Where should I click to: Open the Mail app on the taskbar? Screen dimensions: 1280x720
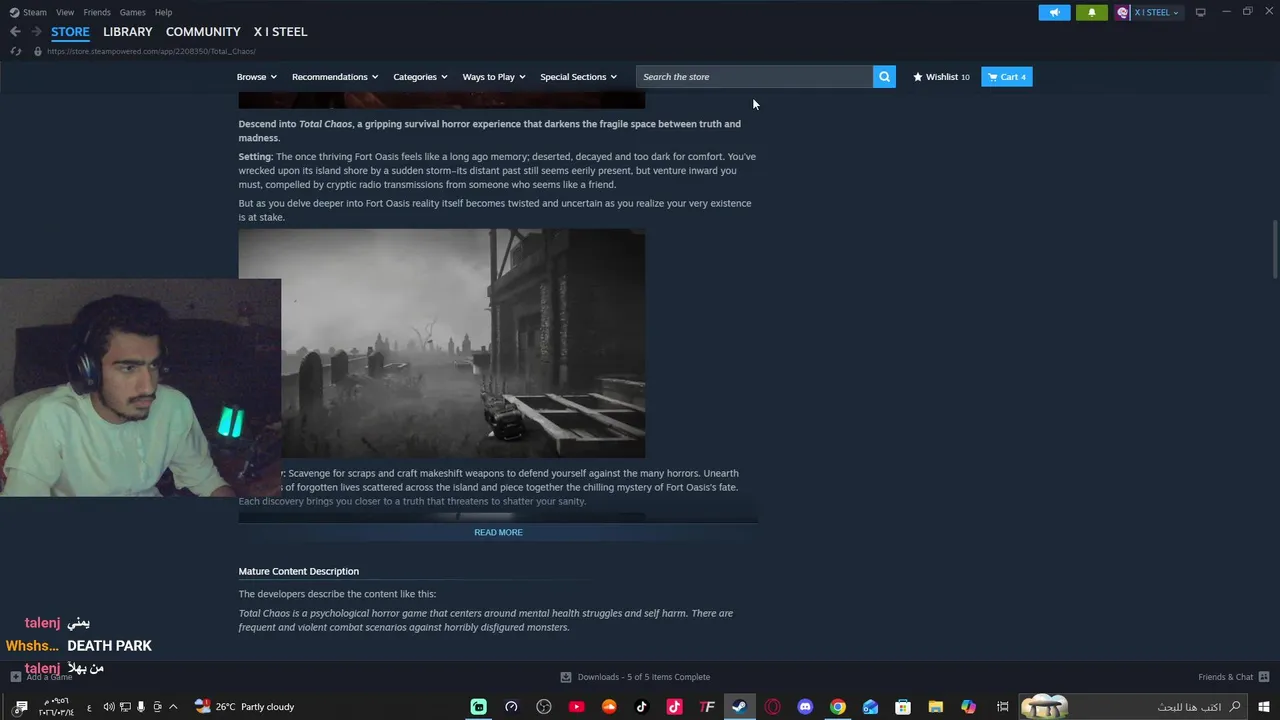coord(870,707)
